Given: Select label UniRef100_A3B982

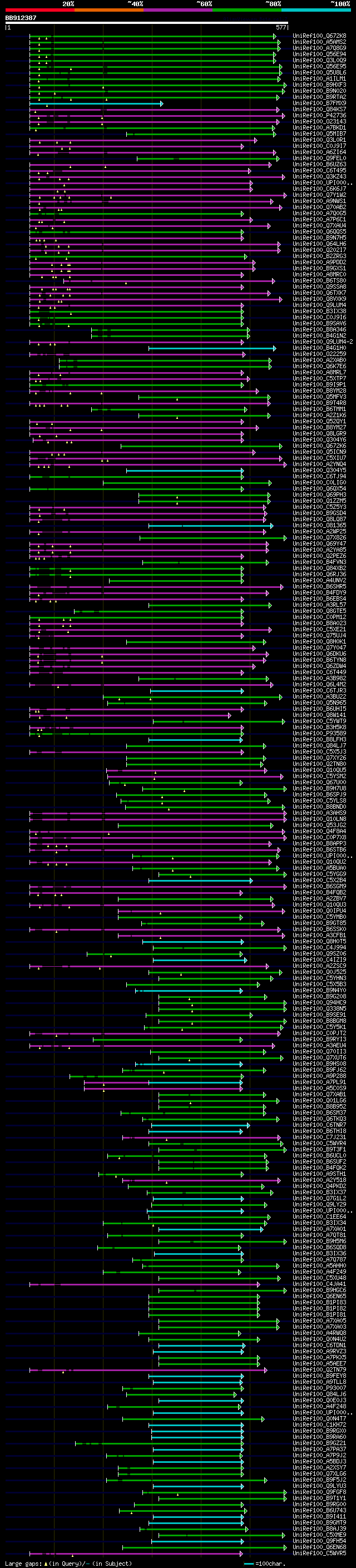Looking at the screenshot, I should pos(319,678).
